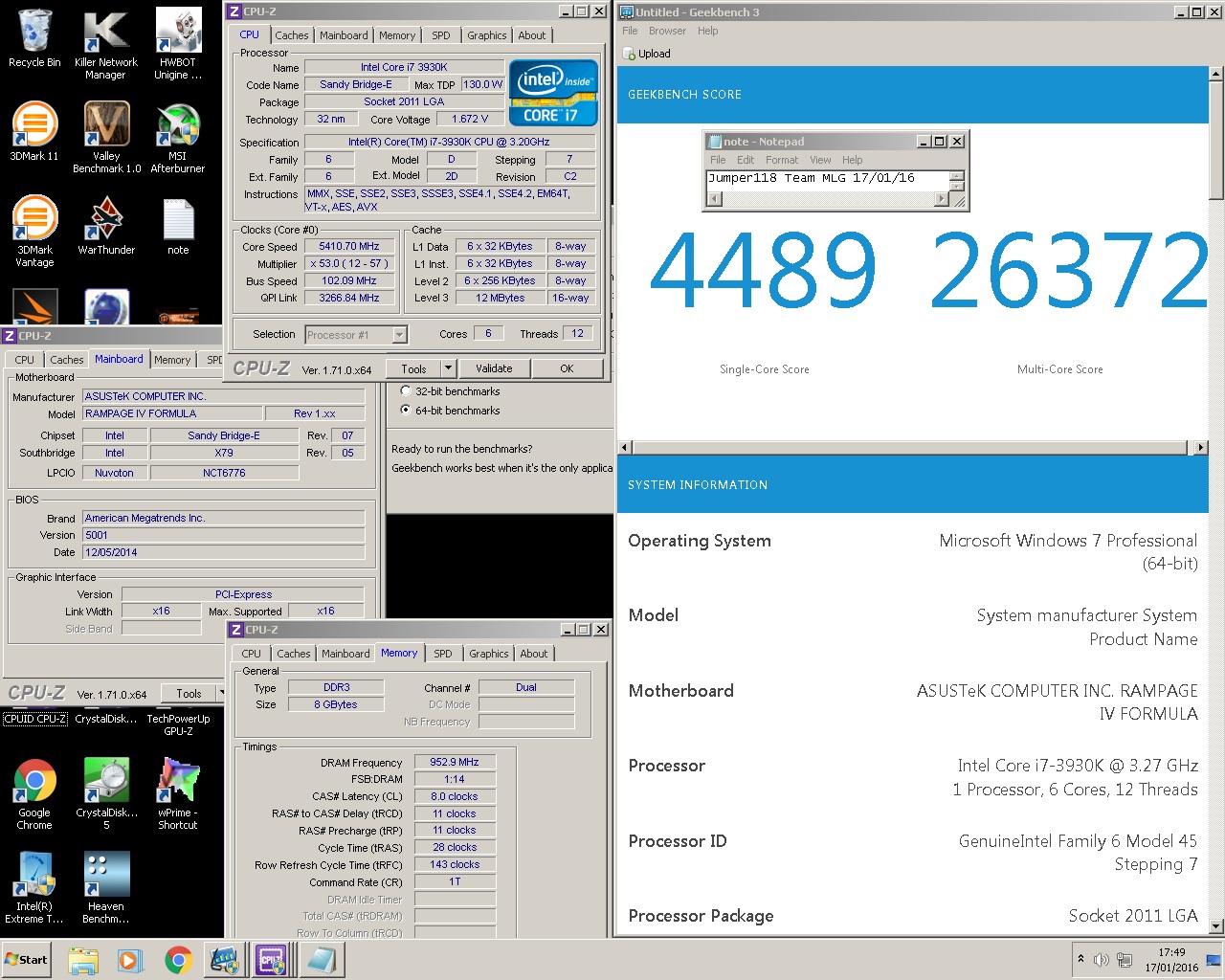Open Edit menu in Notepad
The height and width of the screenshot is (980, 1225).
click(746, 160)
